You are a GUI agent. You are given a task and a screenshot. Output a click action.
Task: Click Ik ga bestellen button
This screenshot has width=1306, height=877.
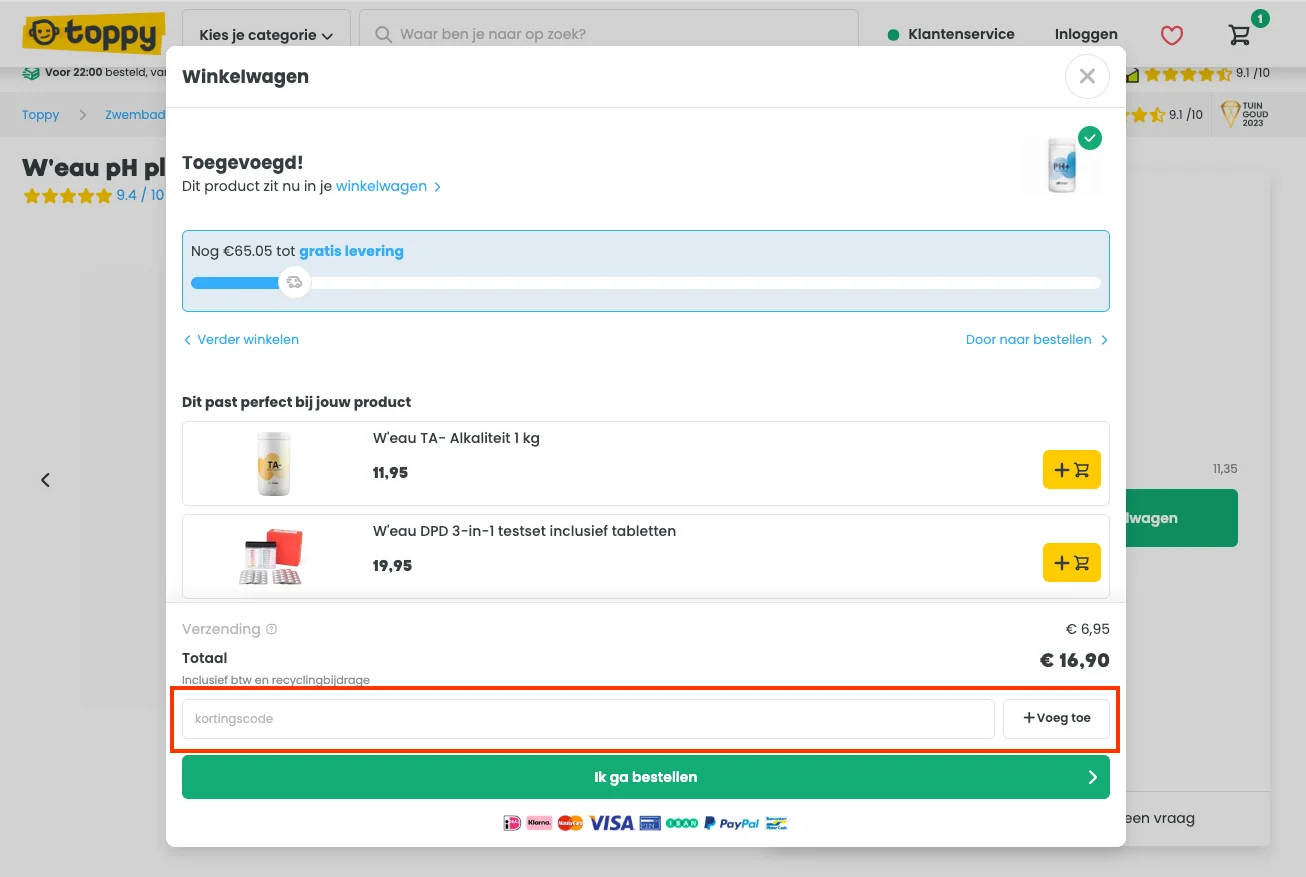point(646,777)
